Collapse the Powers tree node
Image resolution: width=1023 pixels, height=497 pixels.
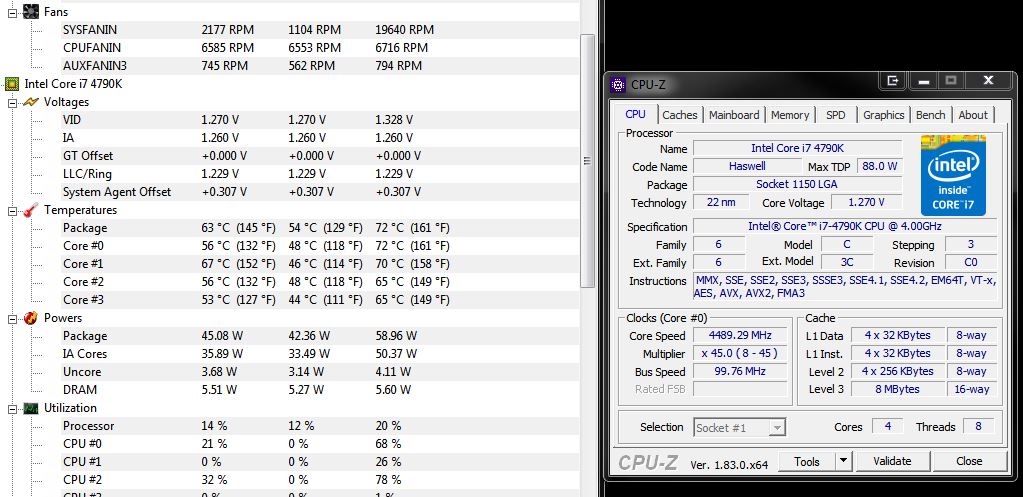(x=12, y=319)
